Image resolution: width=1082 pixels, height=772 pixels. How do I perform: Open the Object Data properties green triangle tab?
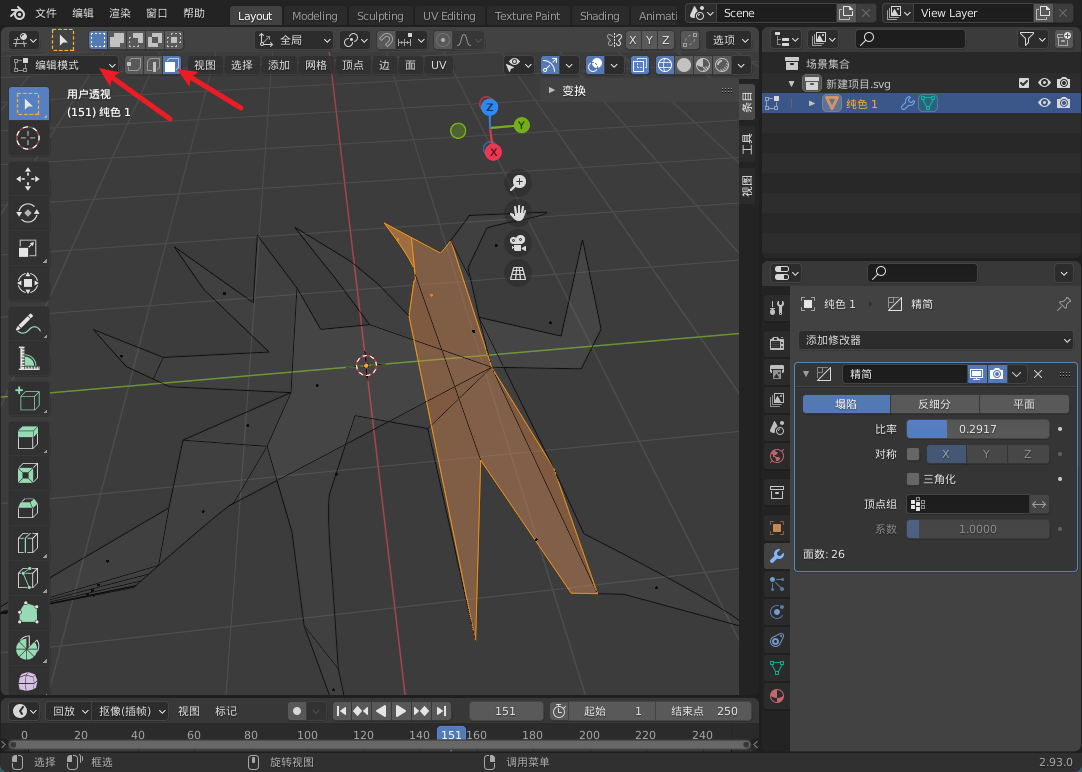(777, 668)
